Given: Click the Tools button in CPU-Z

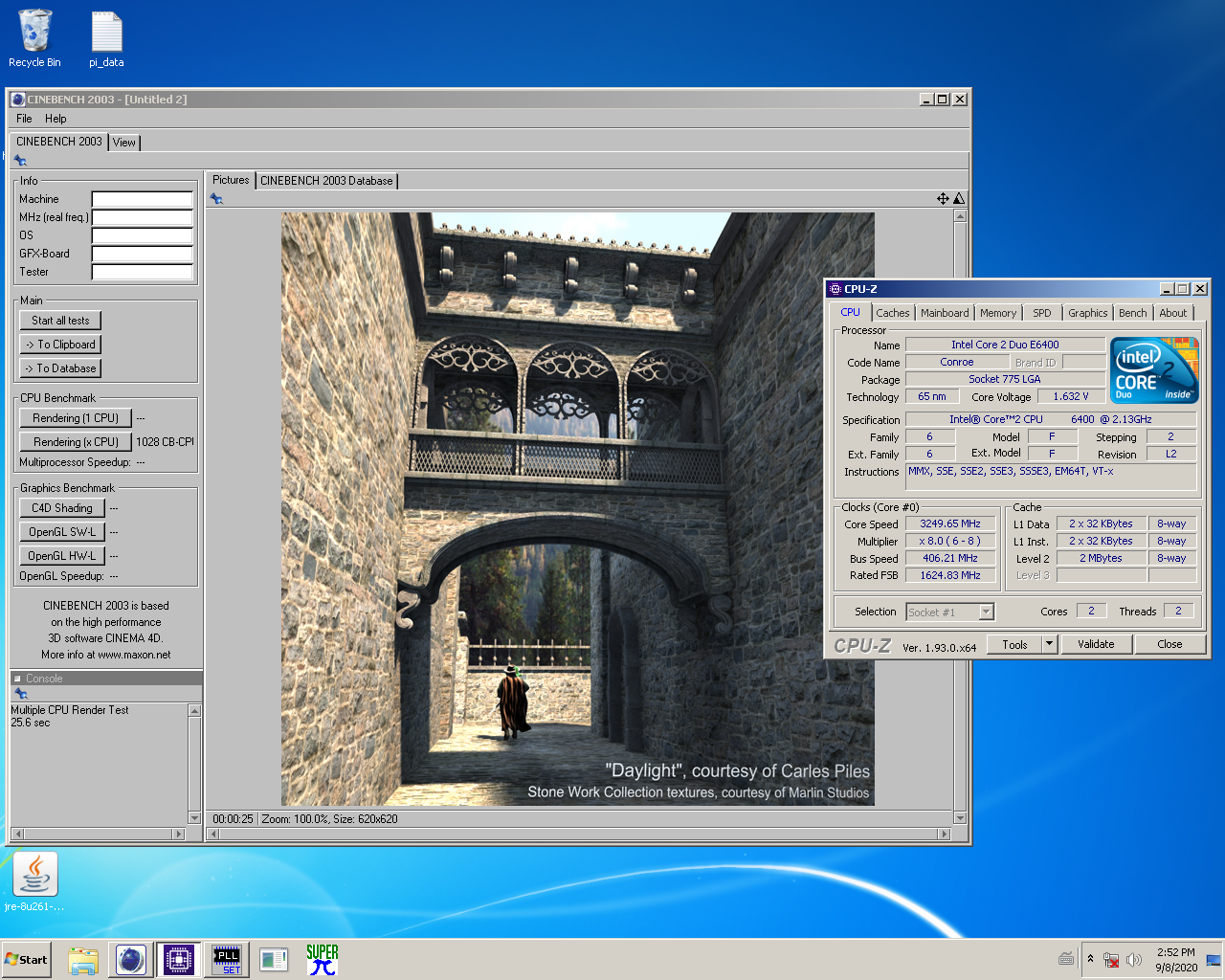Looking at the screenshot, I should click(x=1014, y=644).
